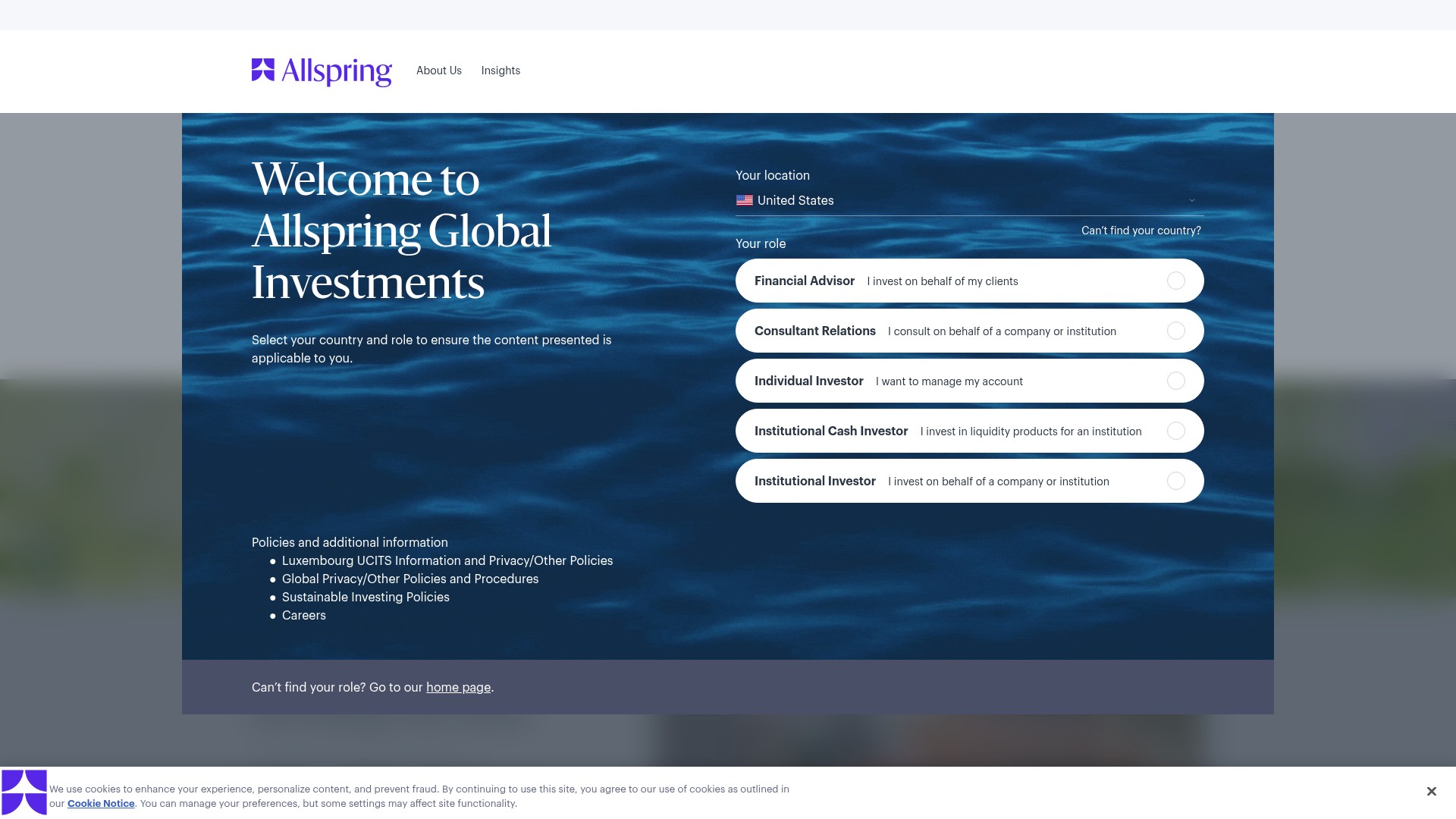Open Global Privacy/Other Policies and Procedures link
1456x819 pixels.
tap(410, 579)
